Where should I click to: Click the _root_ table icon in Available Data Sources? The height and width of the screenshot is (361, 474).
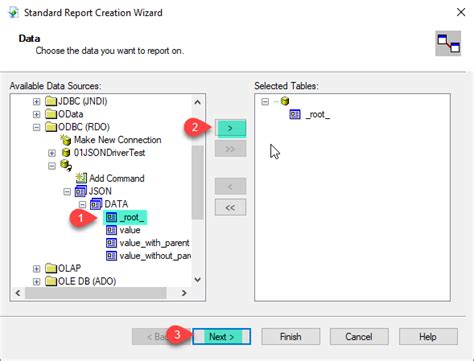(x=111, y=217)
